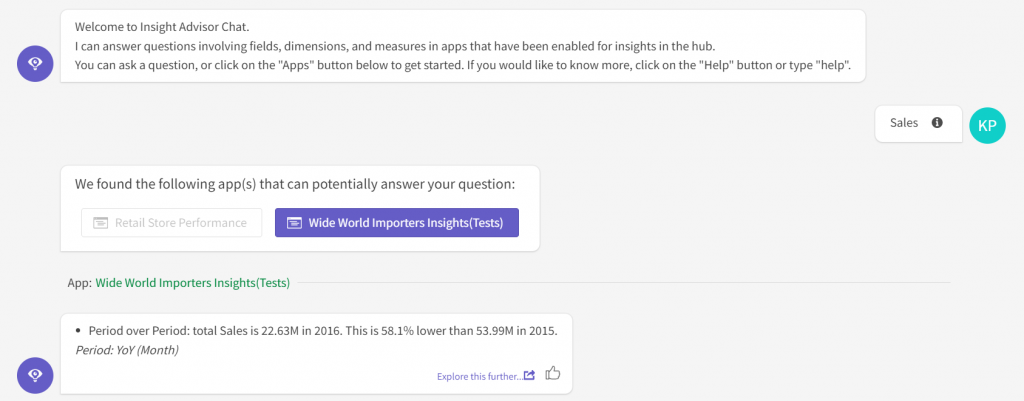1024x401 pixels.
Task: Select Wide World Importers Insights(Tests) app button
Action: (x=396, y=223)
